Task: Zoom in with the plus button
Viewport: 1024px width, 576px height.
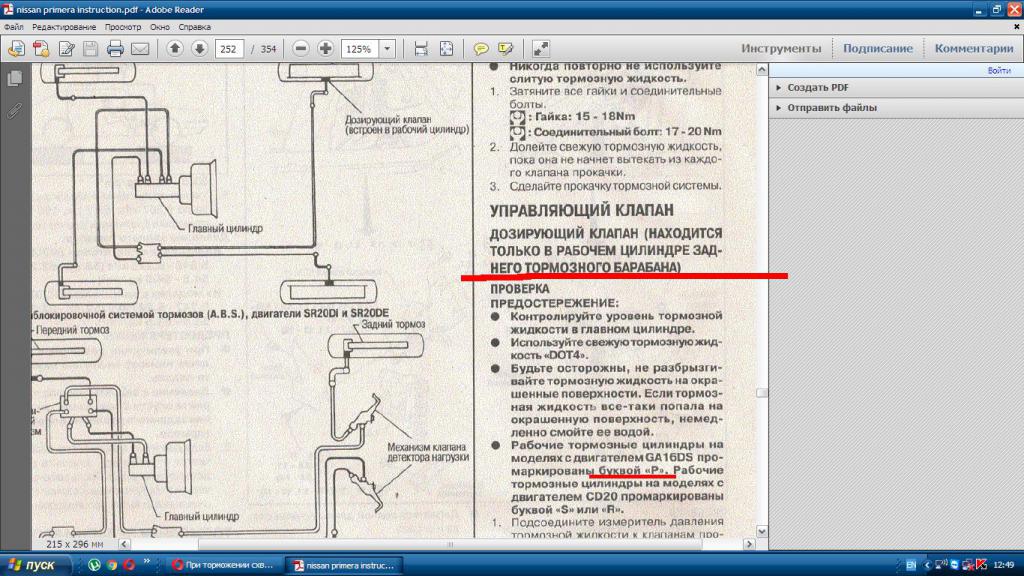Action: tap(325, 48)
